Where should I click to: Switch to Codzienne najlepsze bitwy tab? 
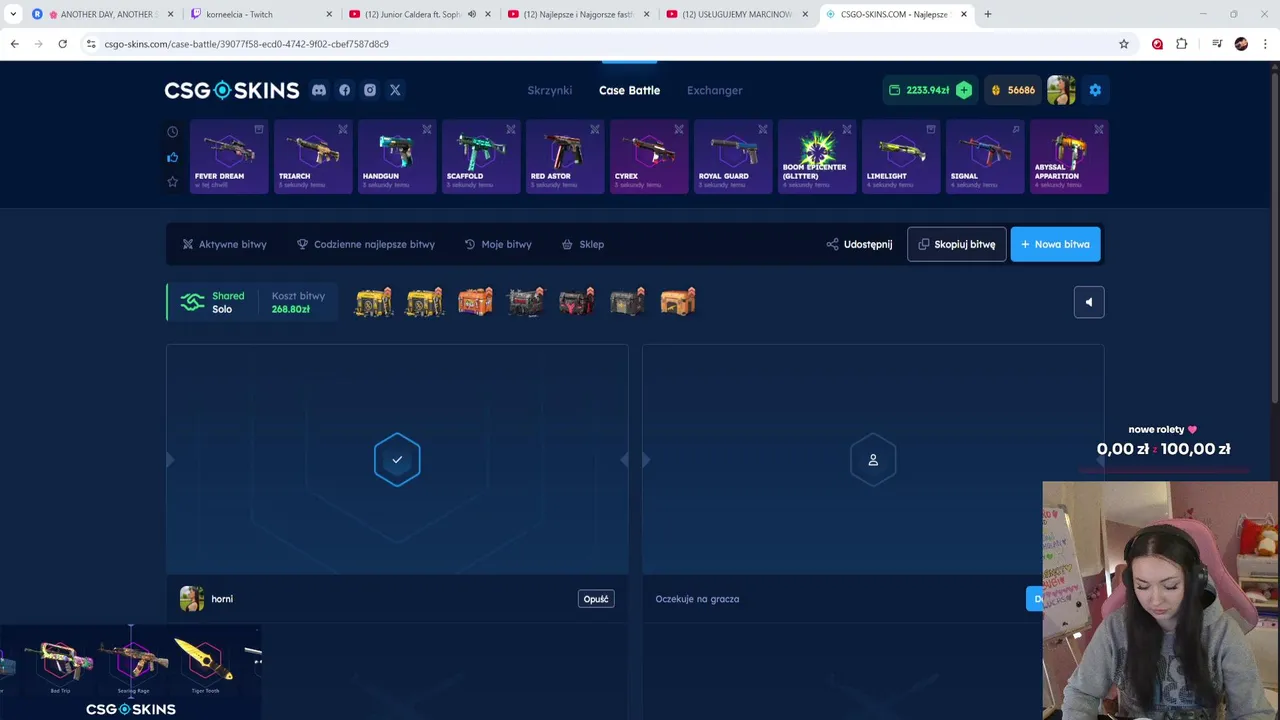click(366, 244)
